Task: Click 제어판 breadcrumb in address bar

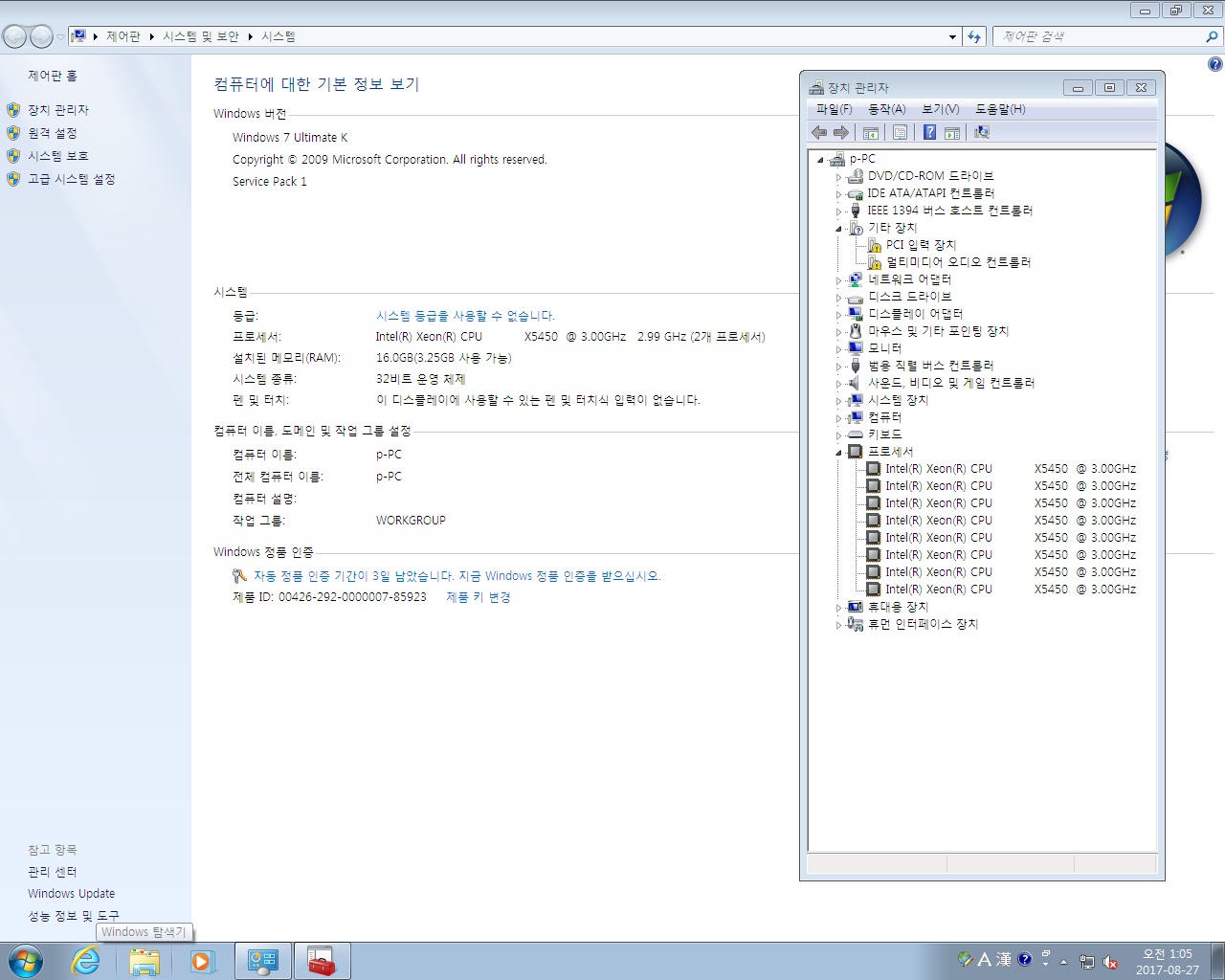Action: pyautogui.click(x=123, y=36)
